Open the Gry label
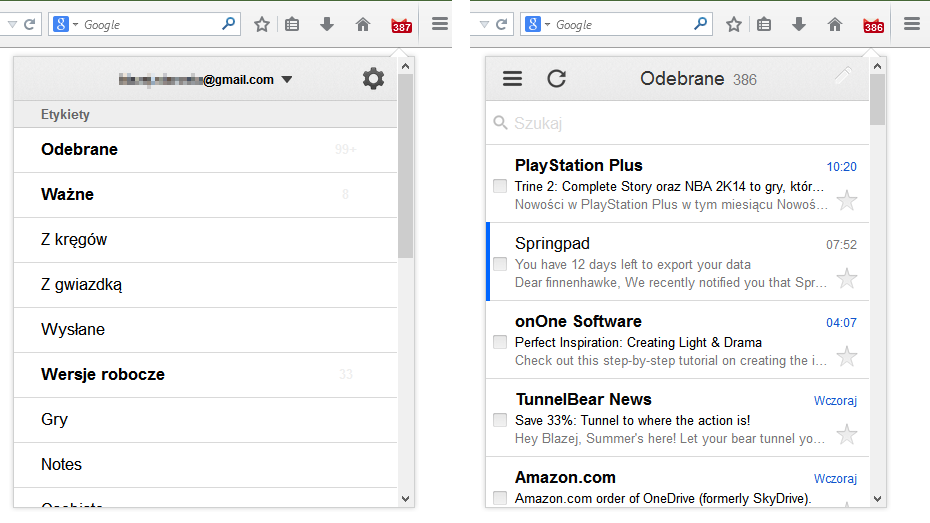The height and width of the screenshot is (523, 930). click(x=205, y=420)
